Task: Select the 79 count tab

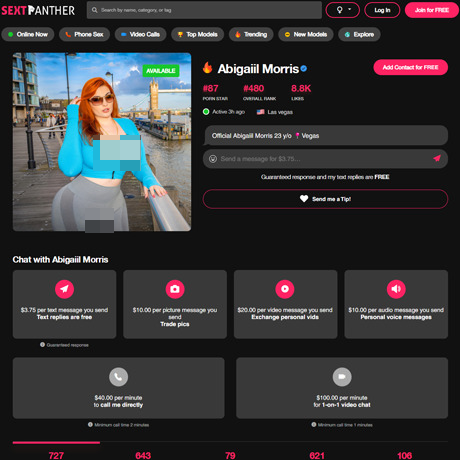Action: pos(230,455)
